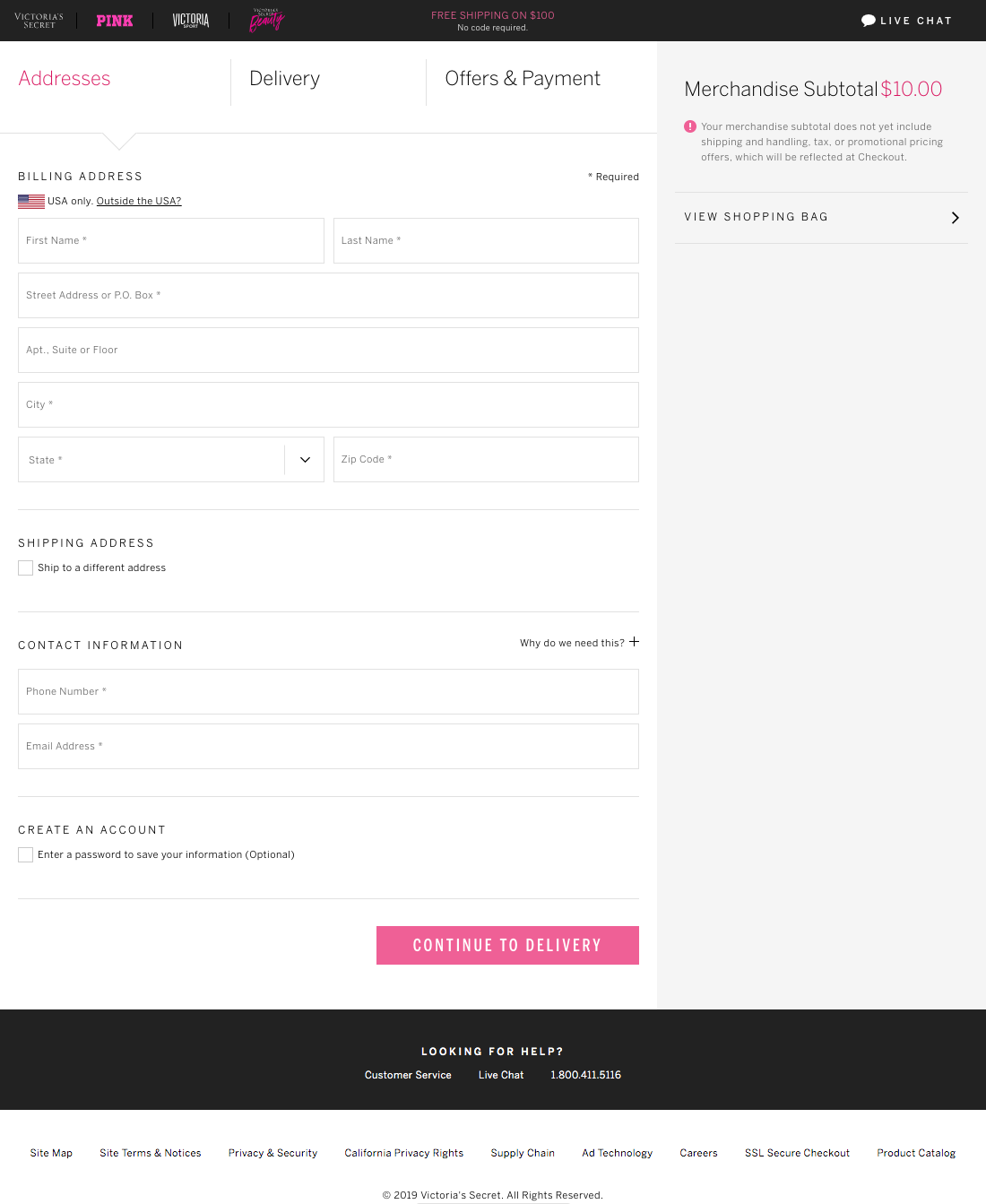
Task: Click the View Shopping Bag arrow
Action: 955,218
